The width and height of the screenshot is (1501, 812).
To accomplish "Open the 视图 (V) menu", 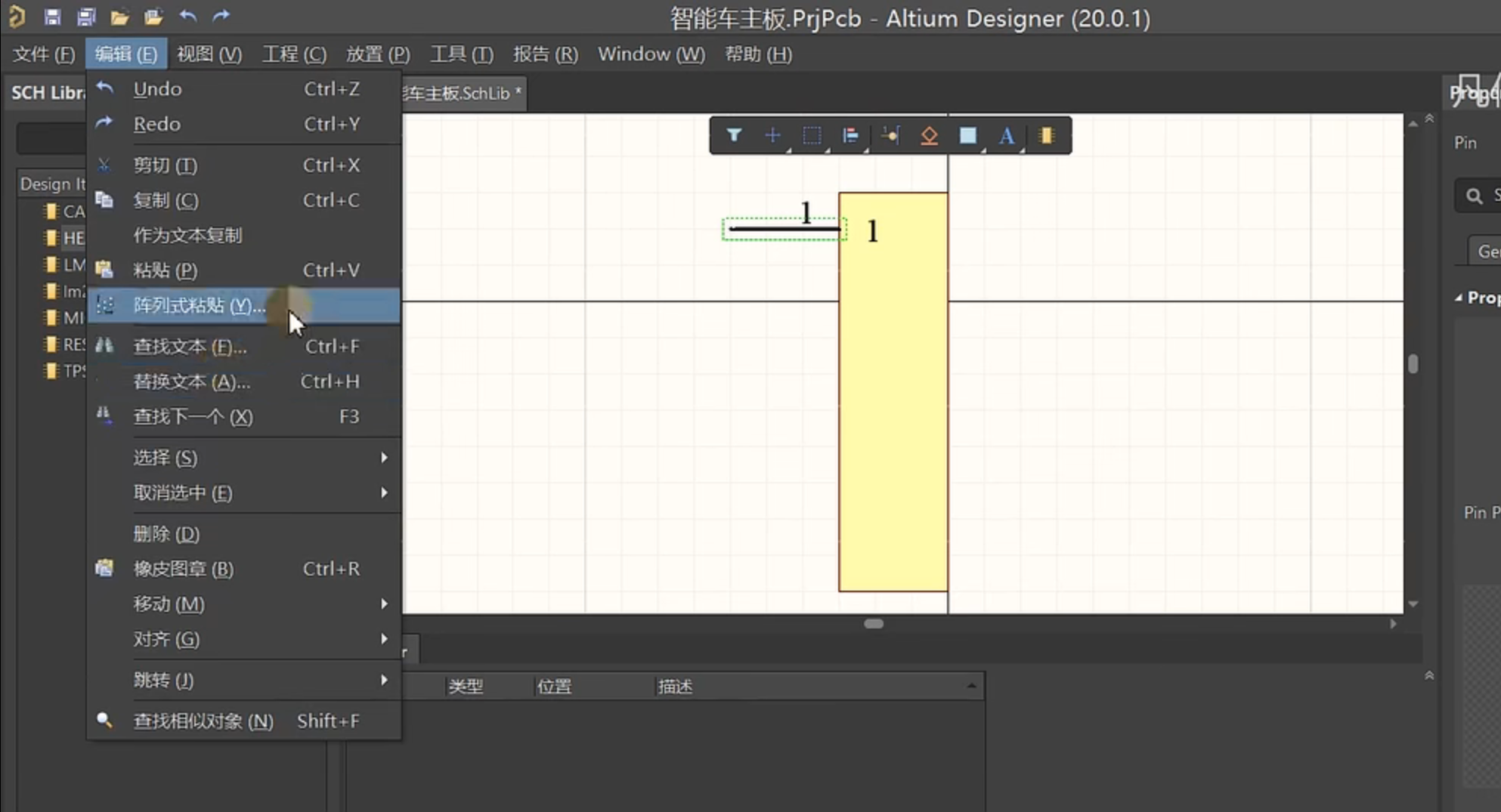I will (209, 54).
